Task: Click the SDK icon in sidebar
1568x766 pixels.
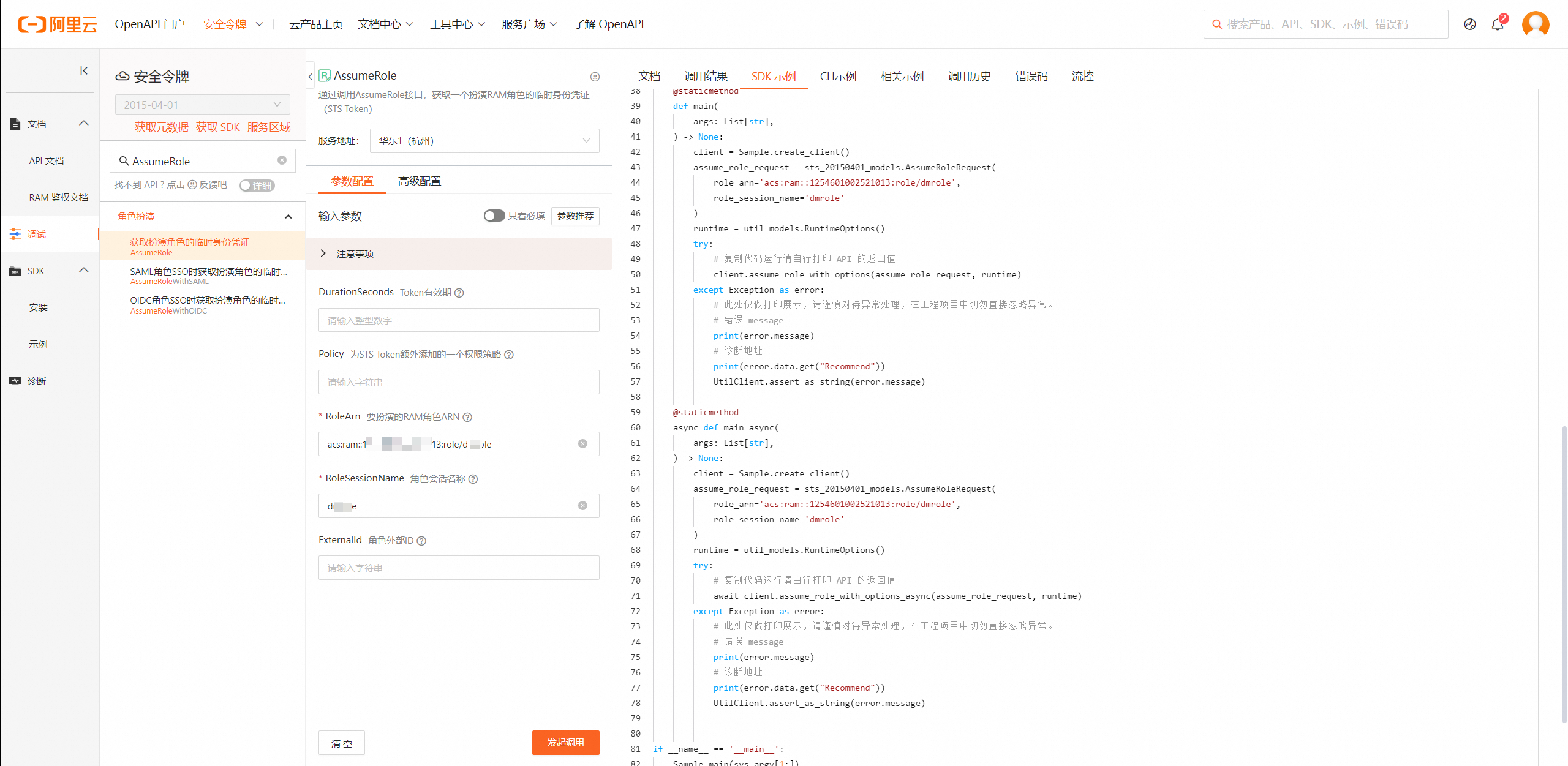Action: (15, 271)
